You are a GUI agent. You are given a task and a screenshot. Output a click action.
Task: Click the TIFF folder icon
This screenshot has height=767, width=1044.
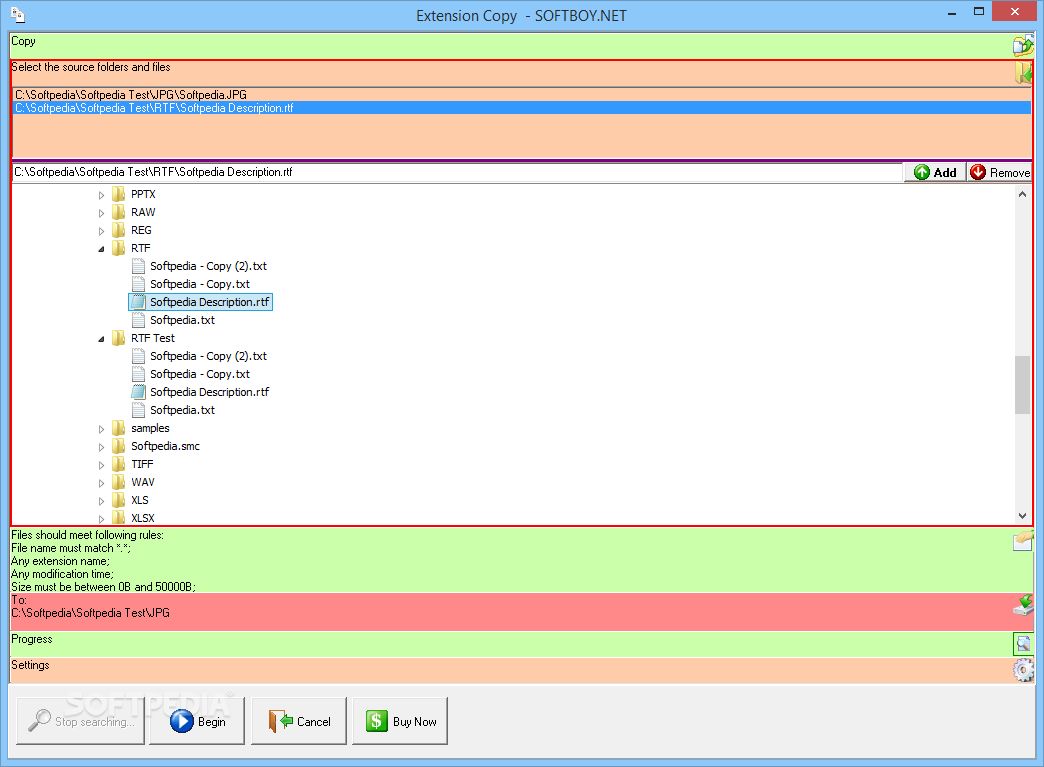pos(119,463)
